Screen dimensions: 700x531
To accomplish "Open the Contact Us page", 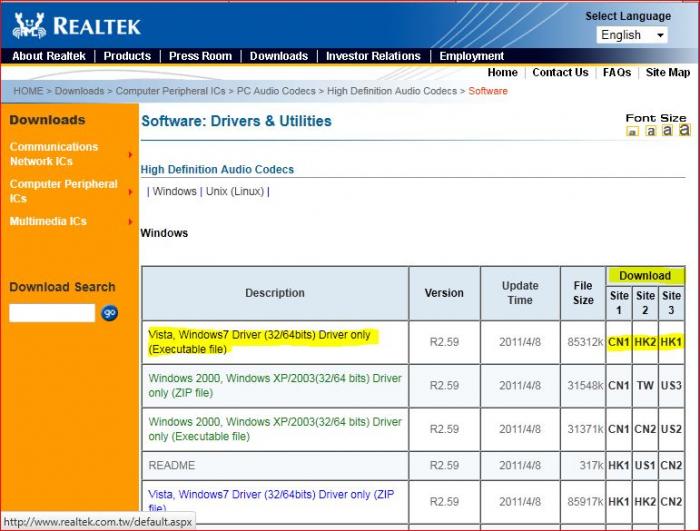I will point(560,72).
